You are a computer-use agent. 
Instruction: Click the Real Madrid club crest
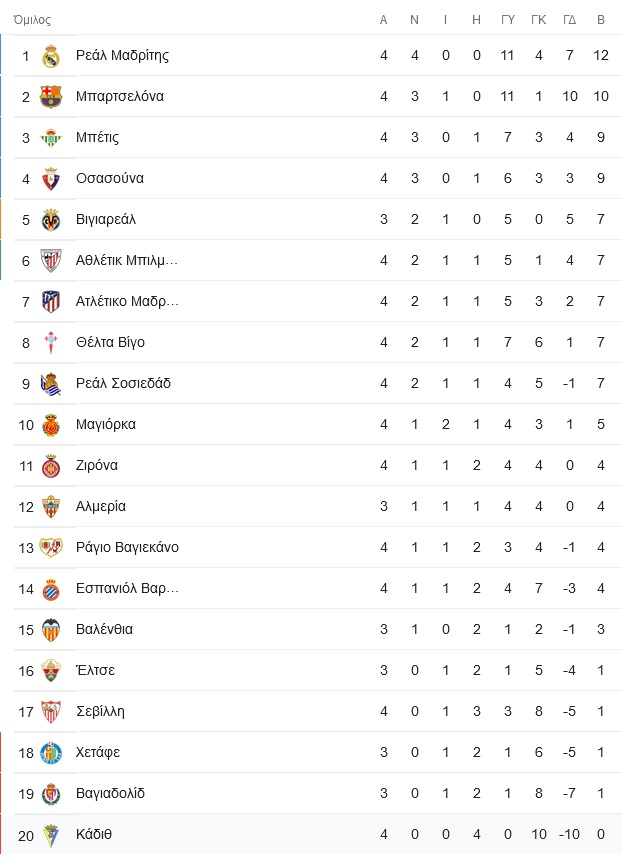coord(51,56)
